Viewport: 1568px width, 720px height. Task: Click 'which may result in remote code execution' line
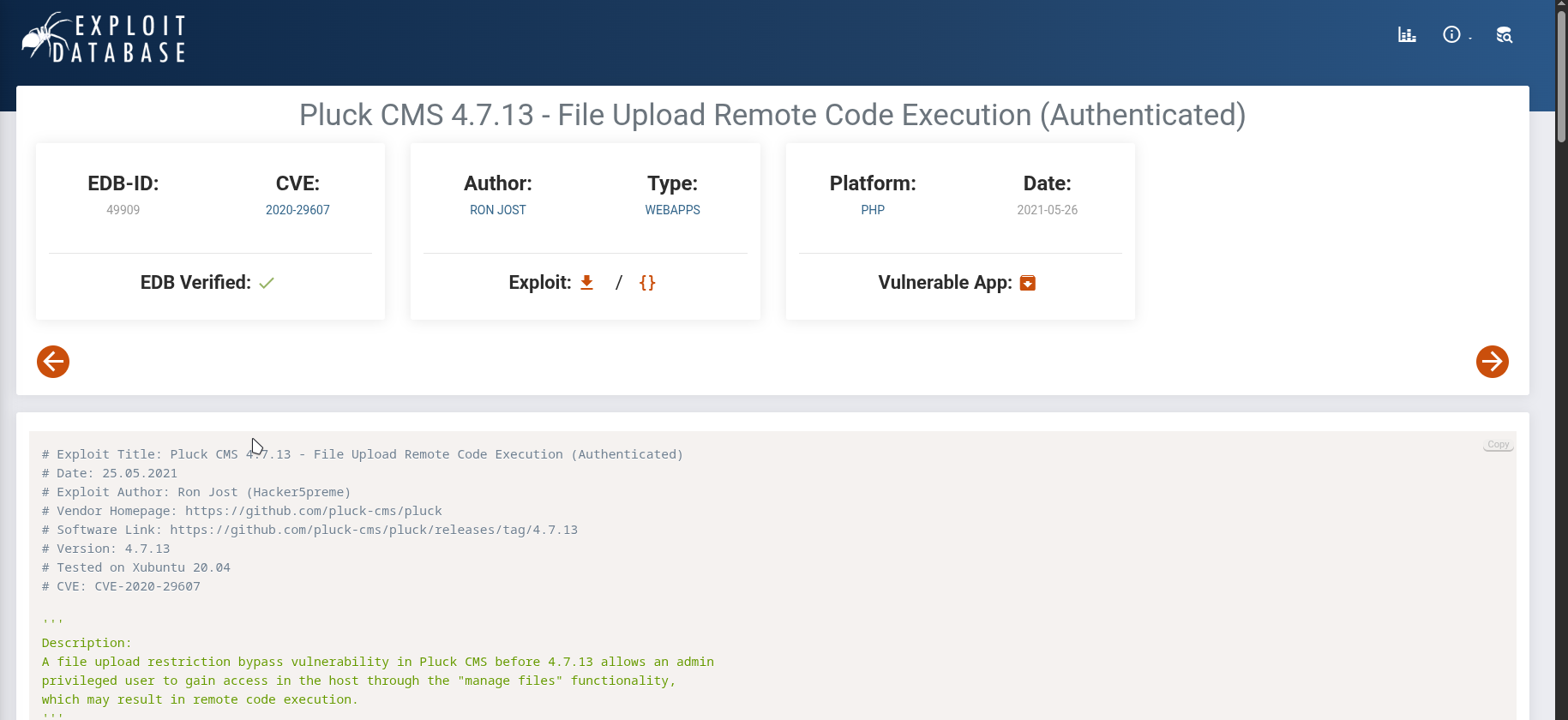point(200,699)
